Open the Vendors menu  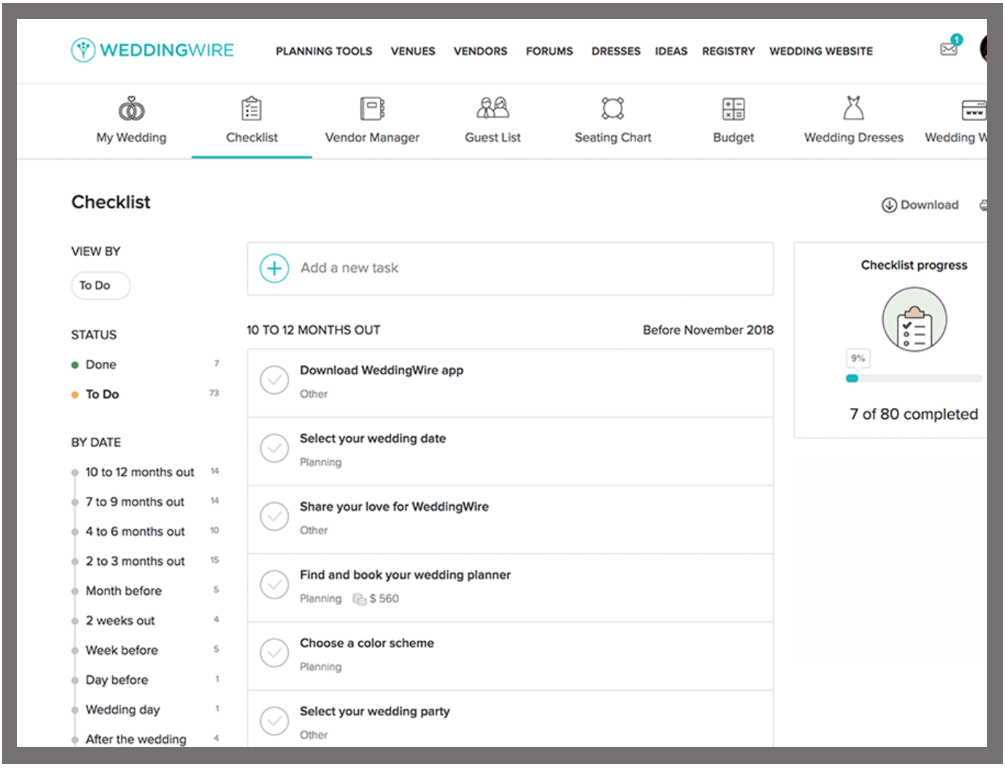480,51
